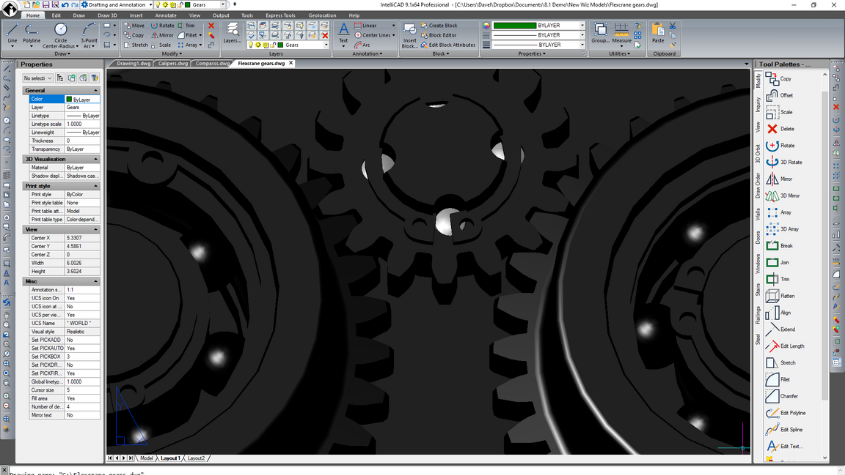
Task: Switch to the Calipers.dwg drawing tab
Action: [x=172, y=63]
